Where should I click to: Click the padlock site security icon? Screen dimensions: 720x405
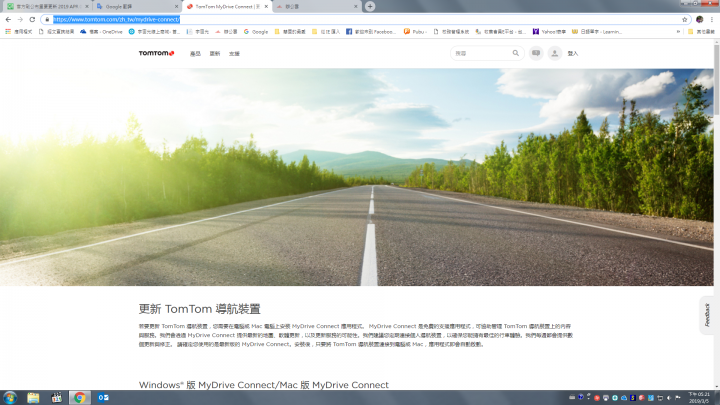[x=47, y=19]
